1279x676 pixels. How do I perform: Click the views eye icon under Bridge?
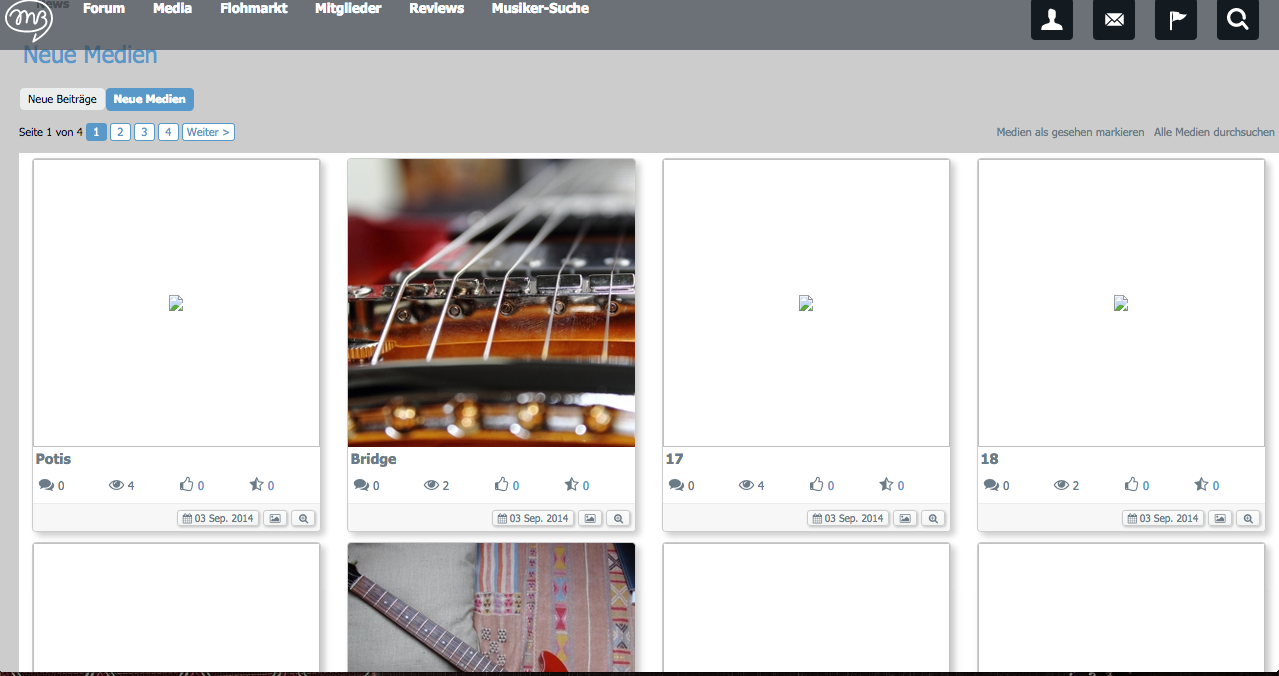[431, 486]
